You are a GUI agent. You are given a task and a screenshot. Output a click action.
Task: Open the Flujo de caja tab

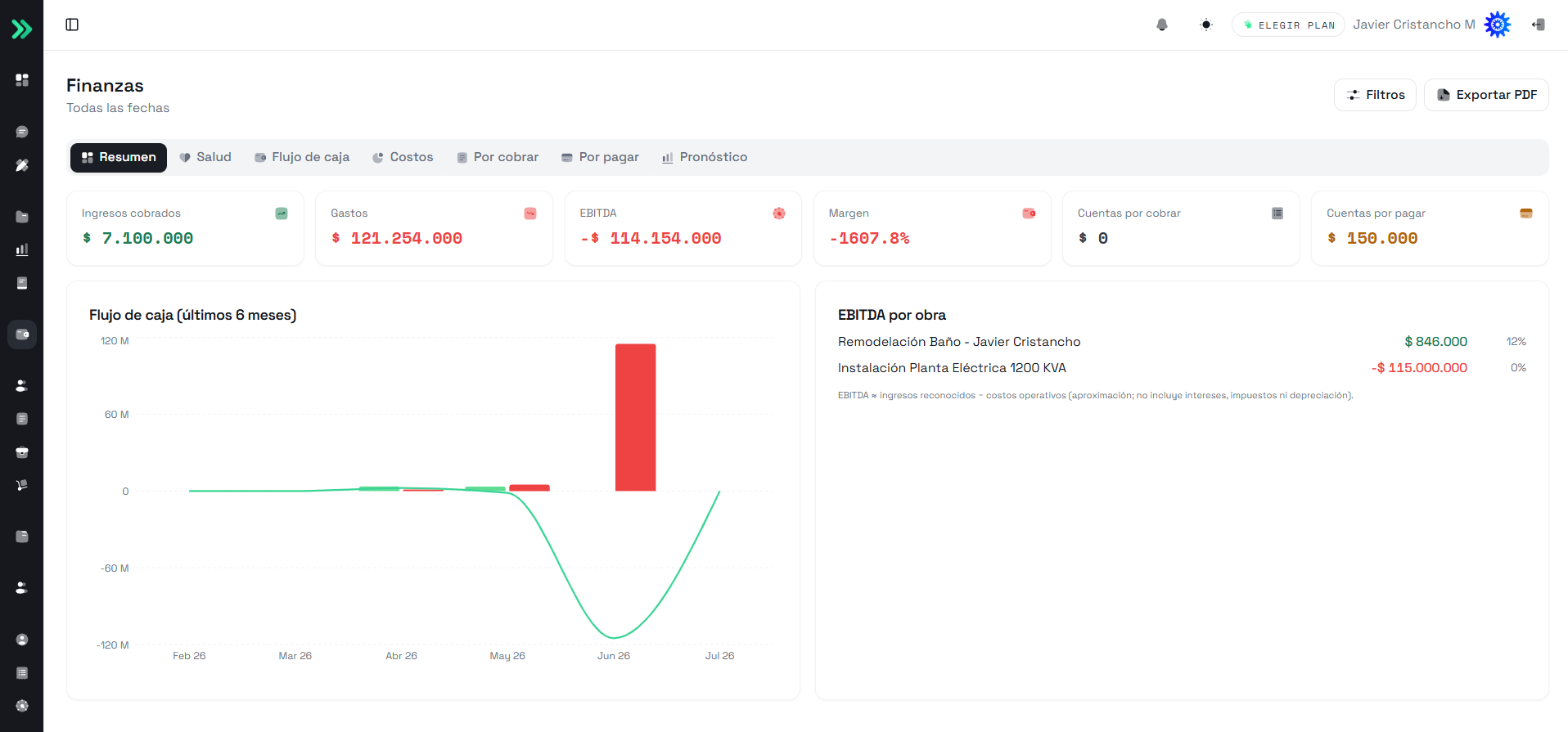pos(302,157)
